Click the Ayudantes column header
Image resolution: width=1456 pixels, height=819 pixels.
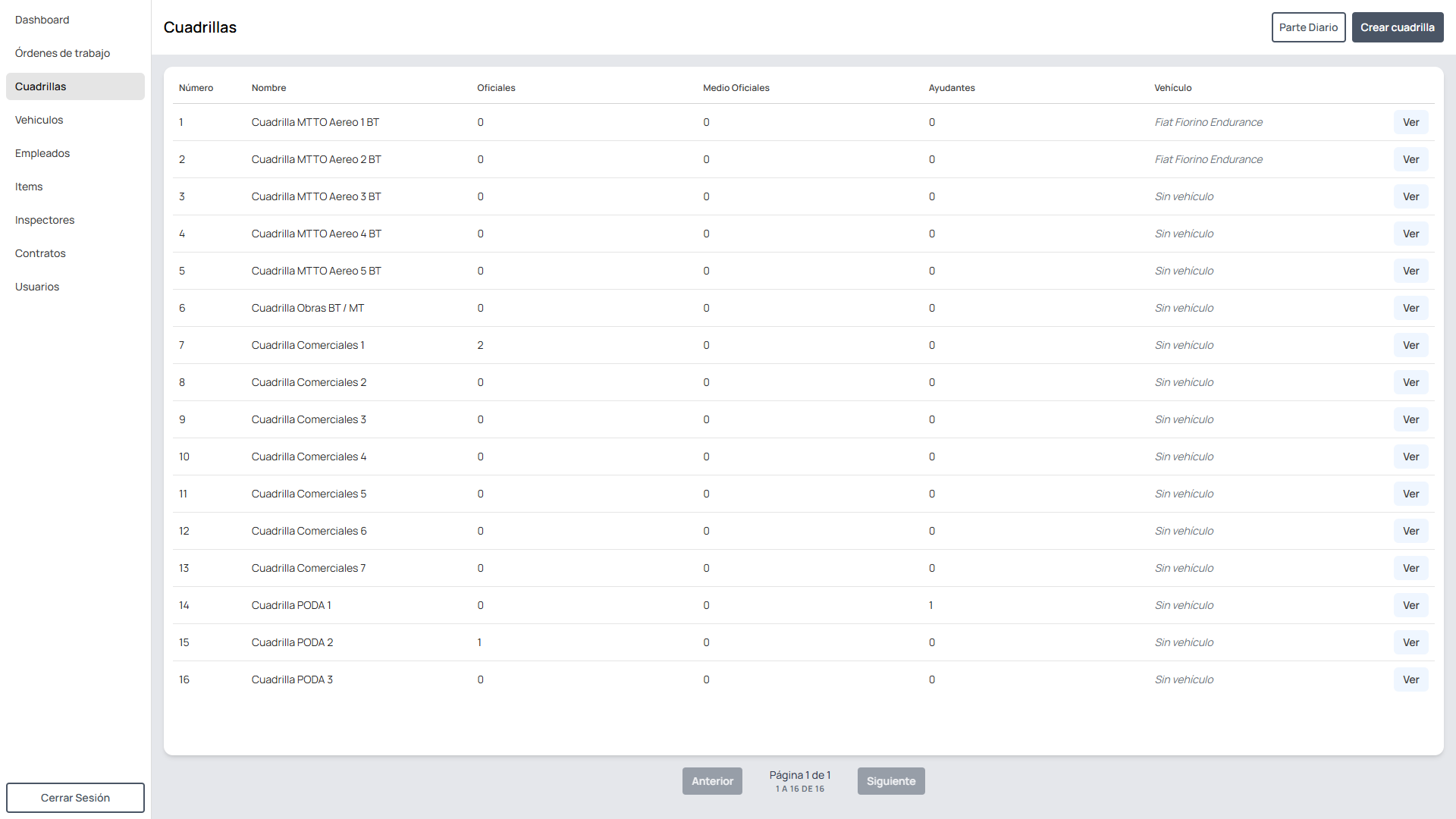pyautogui.click(x=952, y=88)
